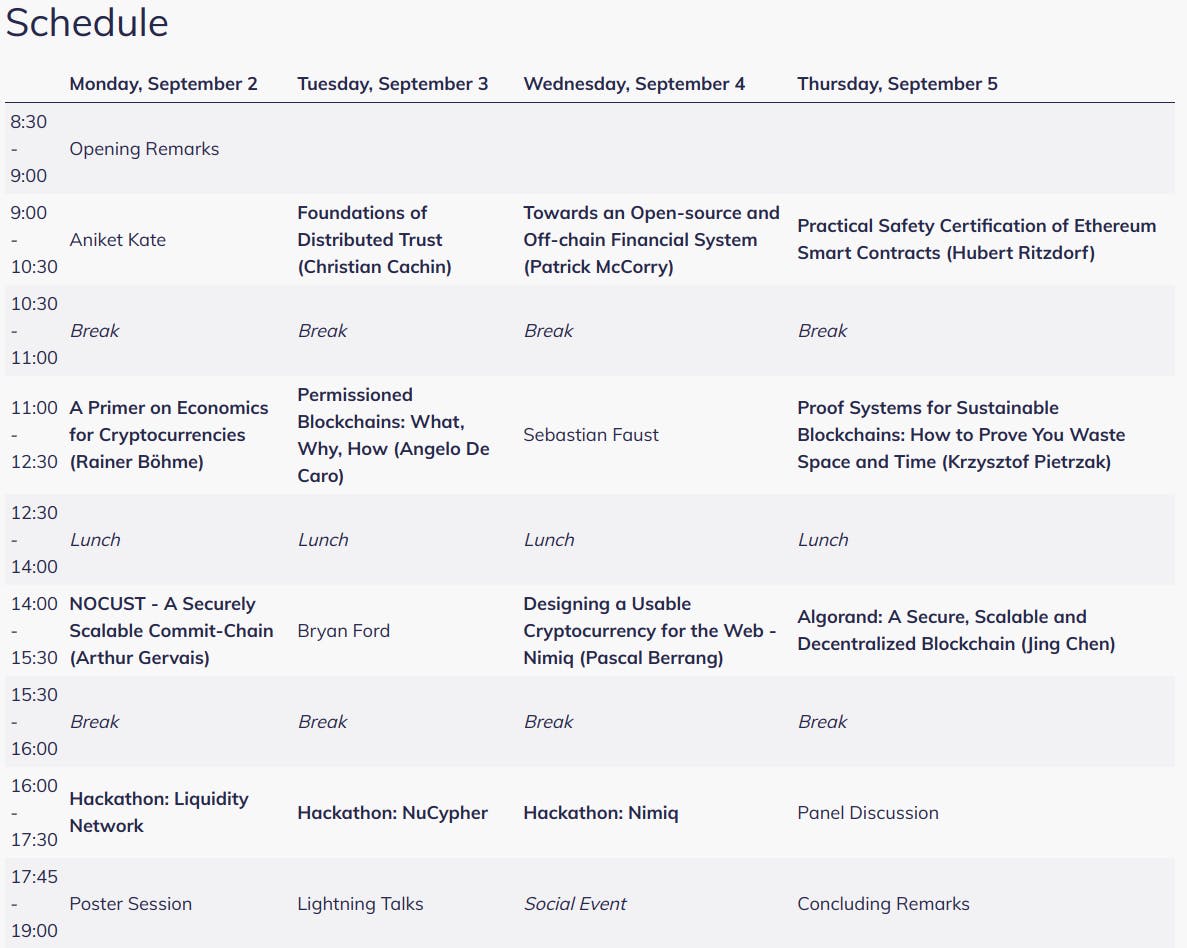The image size is (1187, 948).
Task: Click the Thursday, September 5 column header
Action: pos(897,84)
